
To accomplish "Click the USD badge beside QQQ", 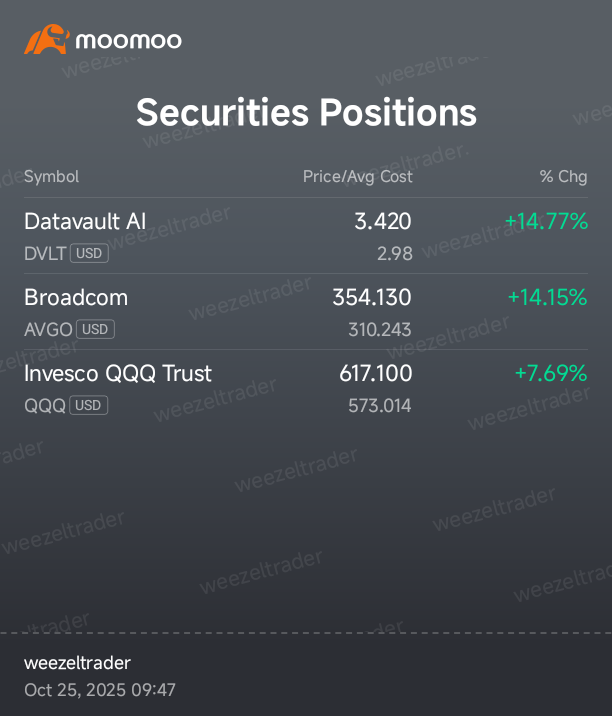I will pyautogui.click(x=89, y=405).
